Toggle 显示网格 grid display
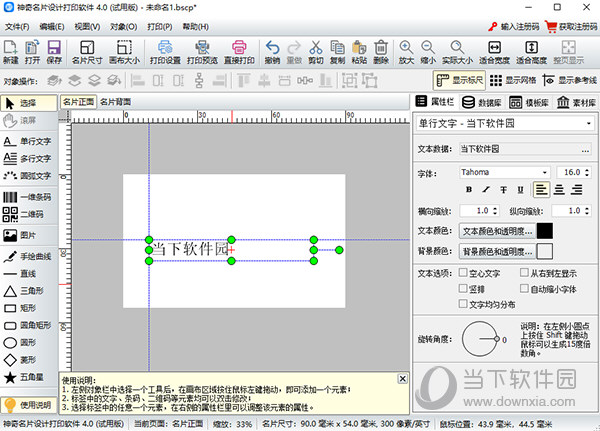Image resolution: width=600 pixels, height=431 pixels. coord(513,80)
